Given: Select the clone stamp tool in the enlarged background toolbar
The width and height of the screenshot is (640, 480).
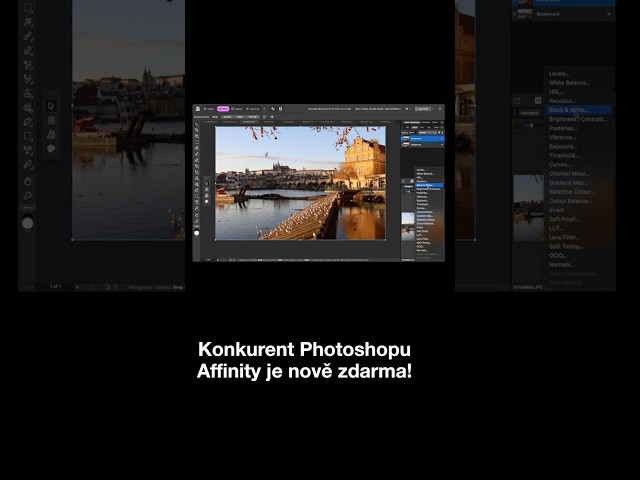Looking at the screenshot, I should [28, 93].
